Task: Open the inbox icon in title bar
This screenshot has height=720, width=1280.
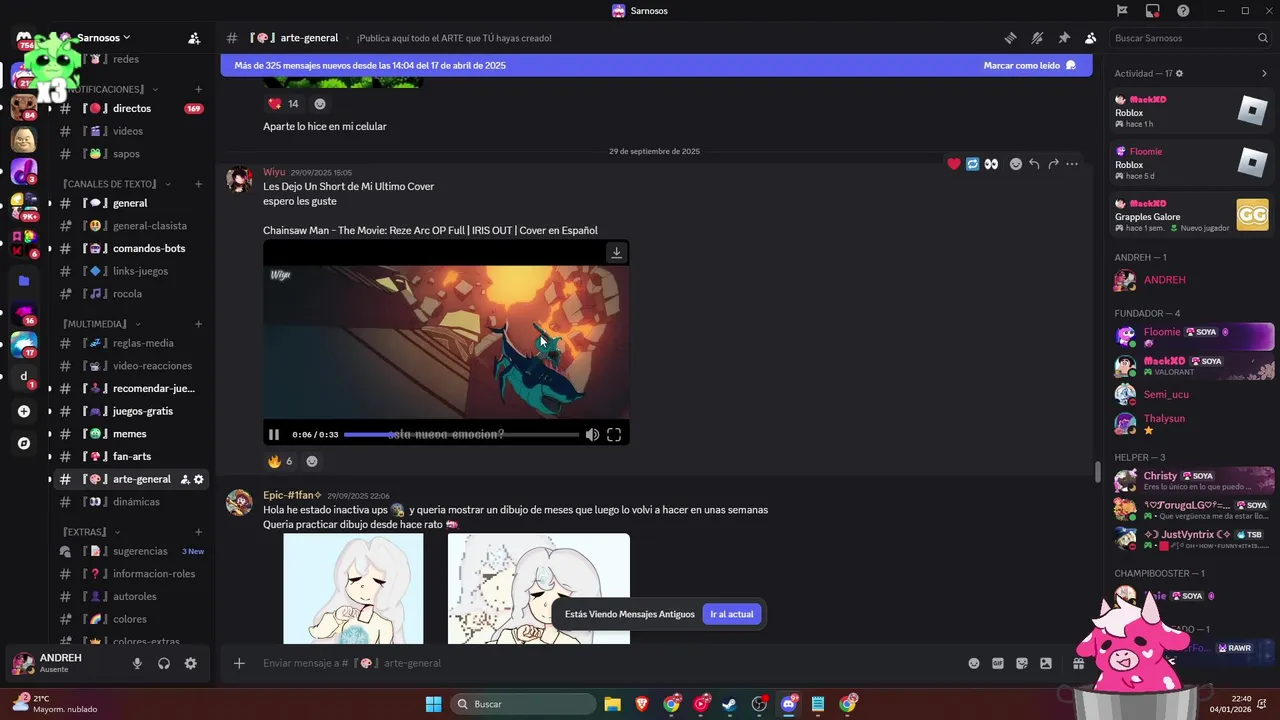Action: 1153,11
